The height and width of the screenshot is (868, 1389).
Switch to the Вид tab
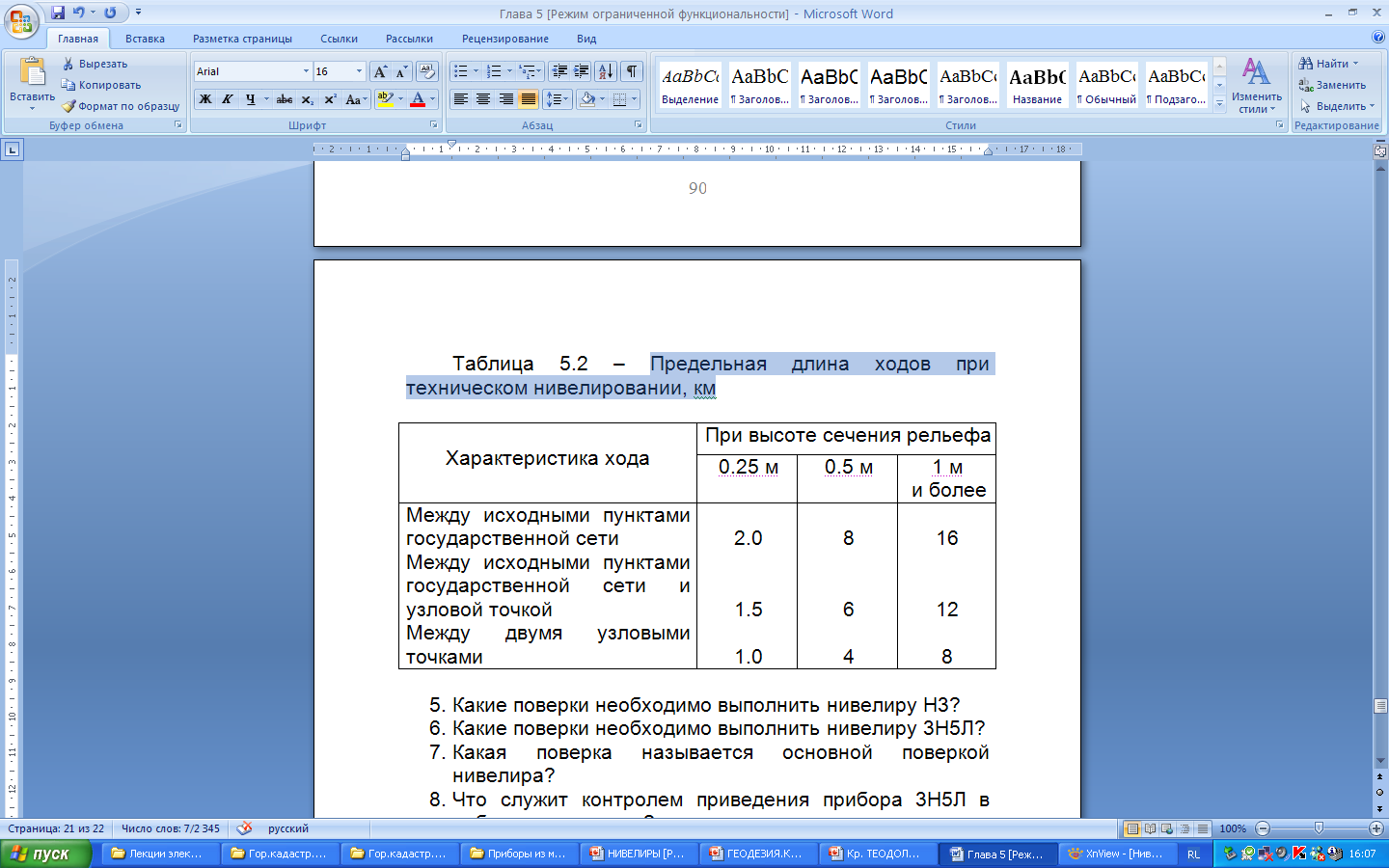tap(586, 39)
